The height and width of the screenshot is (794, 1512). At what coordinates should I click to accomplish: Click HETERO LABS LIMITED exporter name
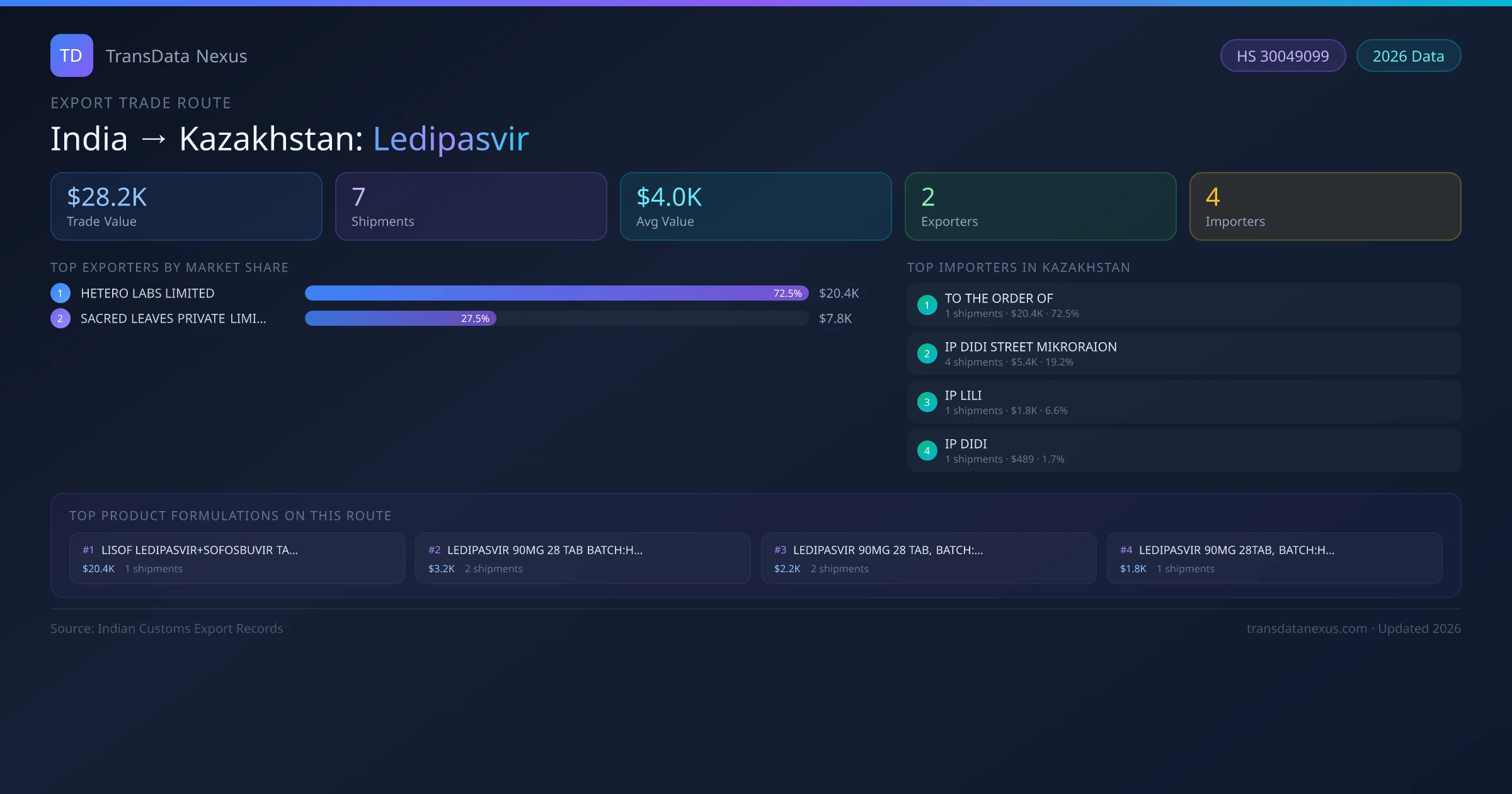coord(147,293)
